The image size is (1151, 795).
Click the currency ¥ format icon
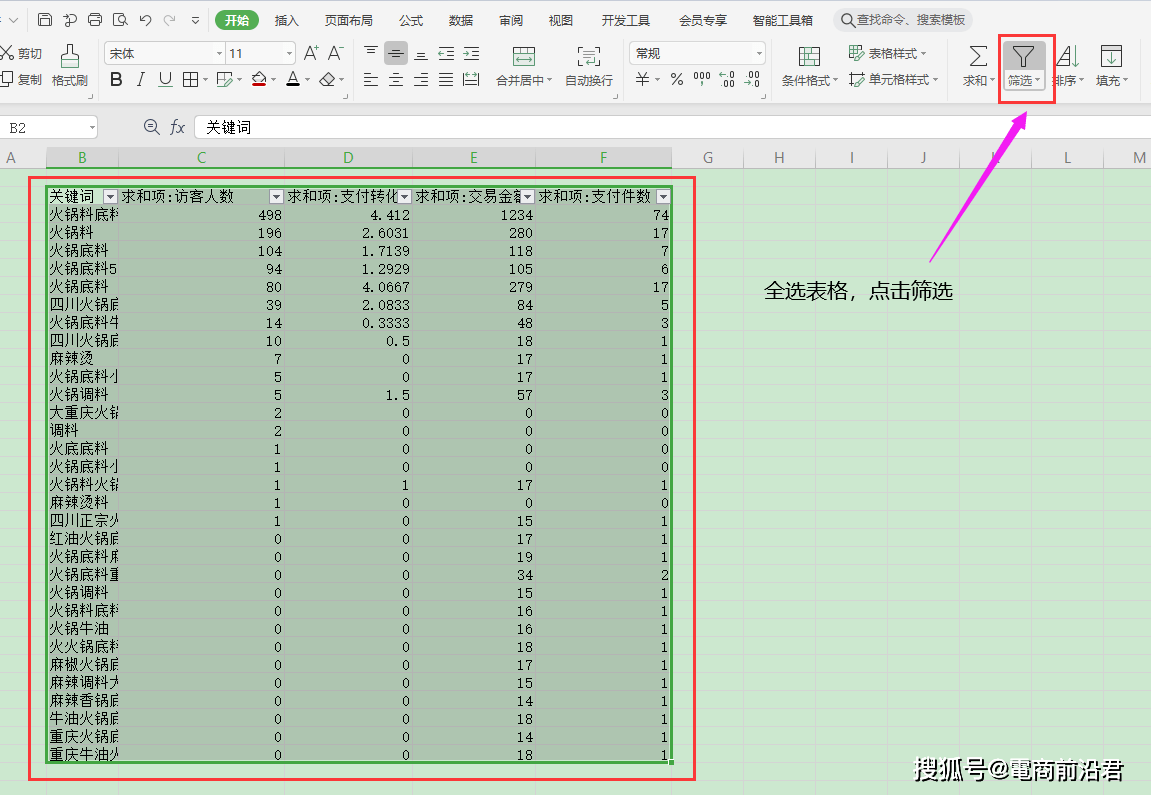[x=642, y=79]
